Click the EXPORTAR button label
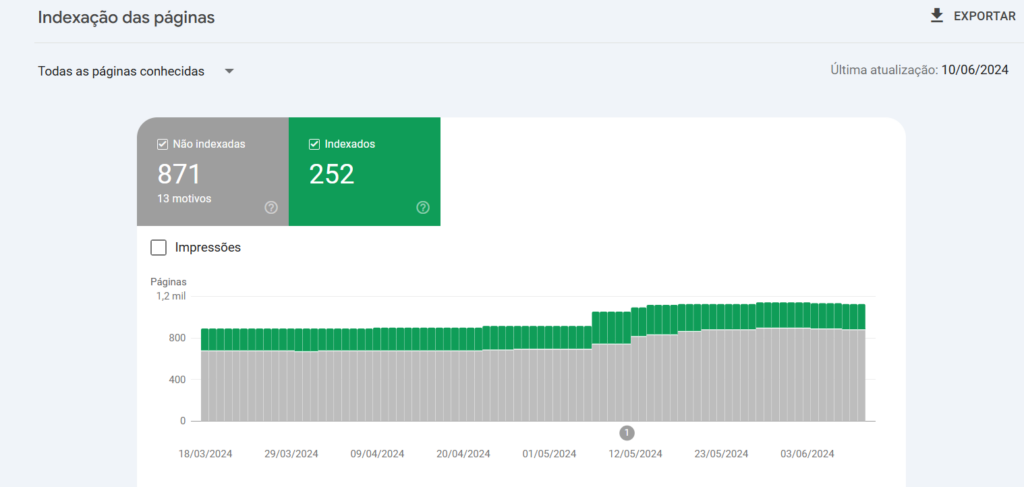1024x487 pixels. tap(985, 16)
